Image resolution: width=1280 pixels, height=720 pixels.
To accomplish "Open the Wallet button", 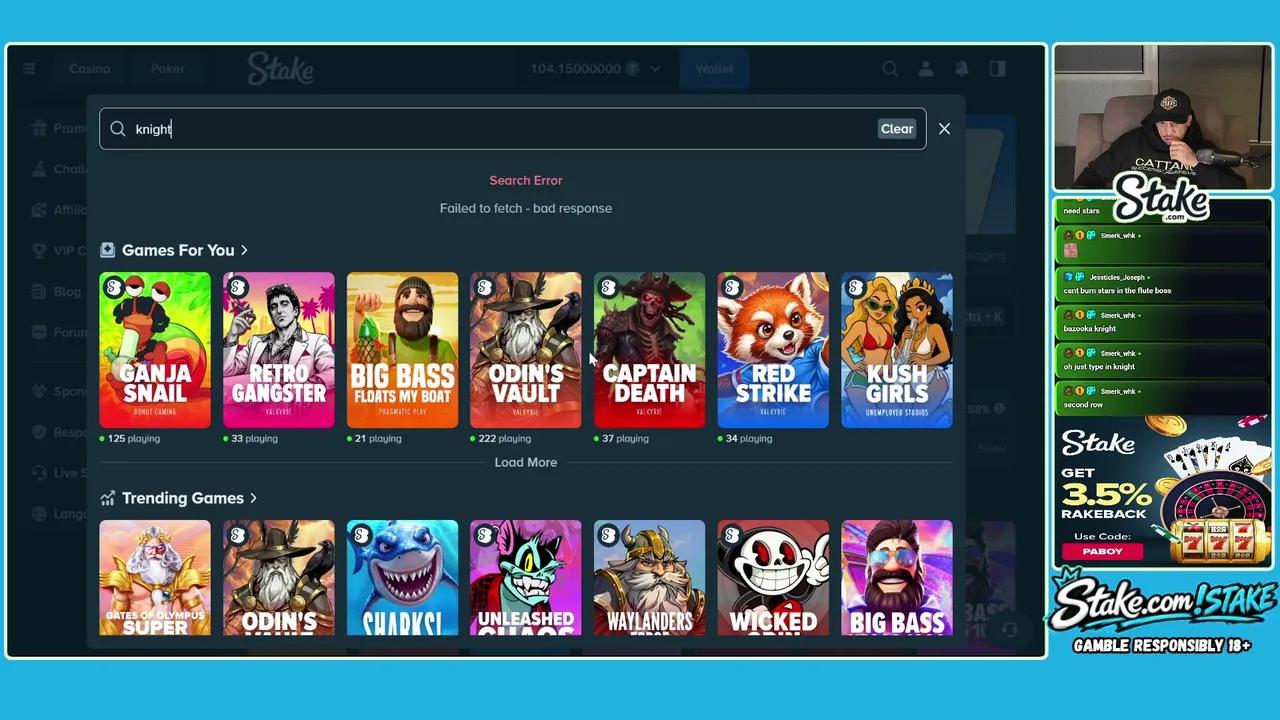I will point(715,69).
